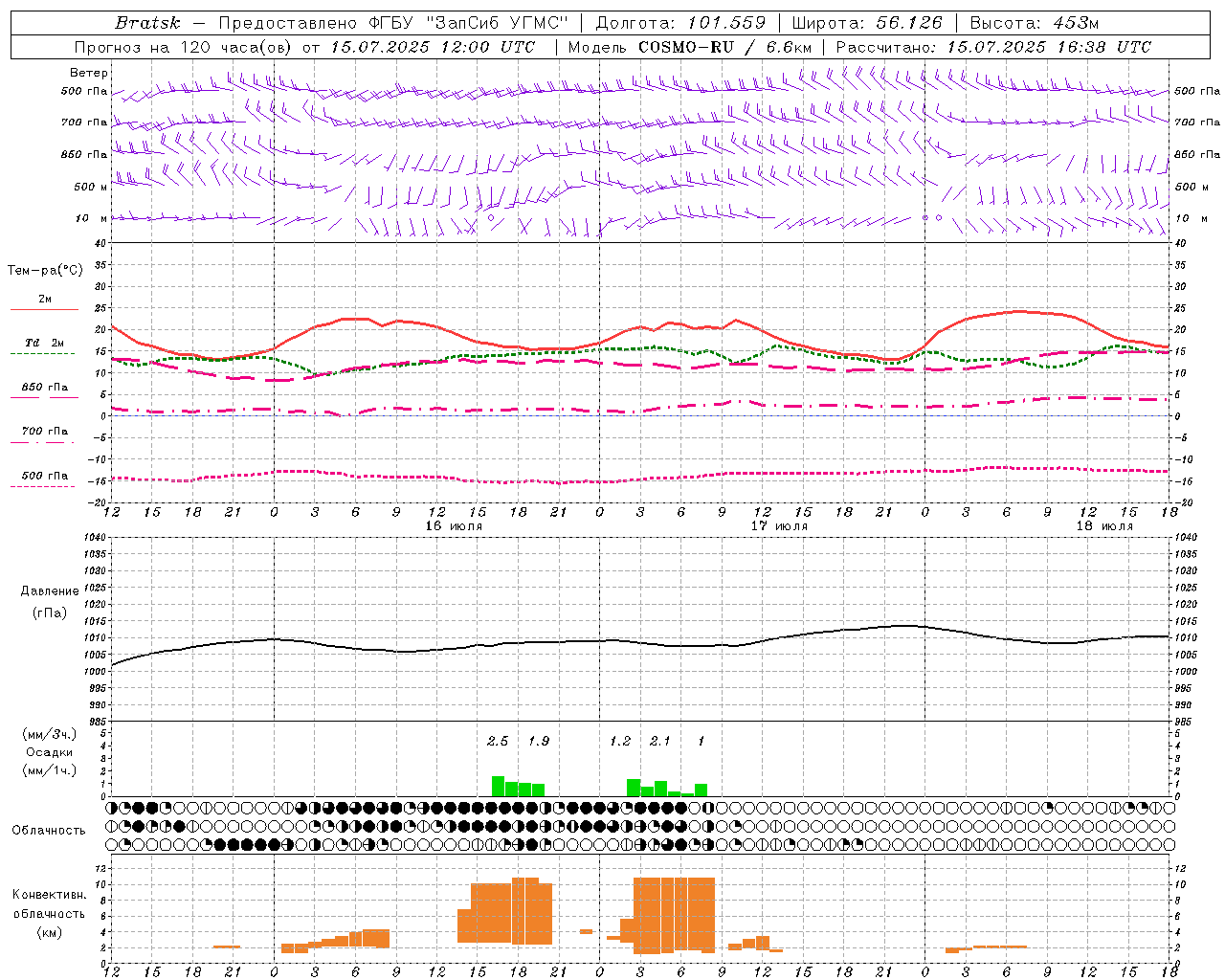
Task: Click the '700 гПа' temperature legend entry
Action: pyautogui.click(x=45, y=432)
